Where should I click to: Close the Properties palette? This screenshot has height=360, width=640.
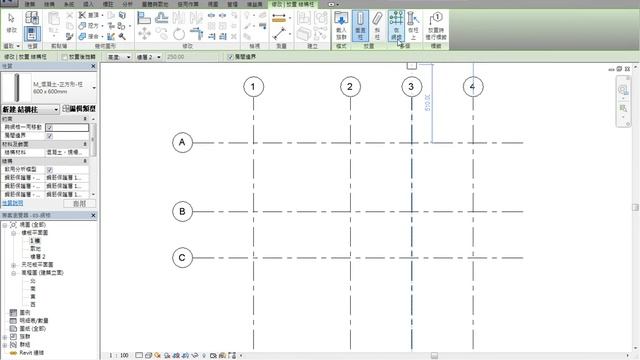coord(93,66)
